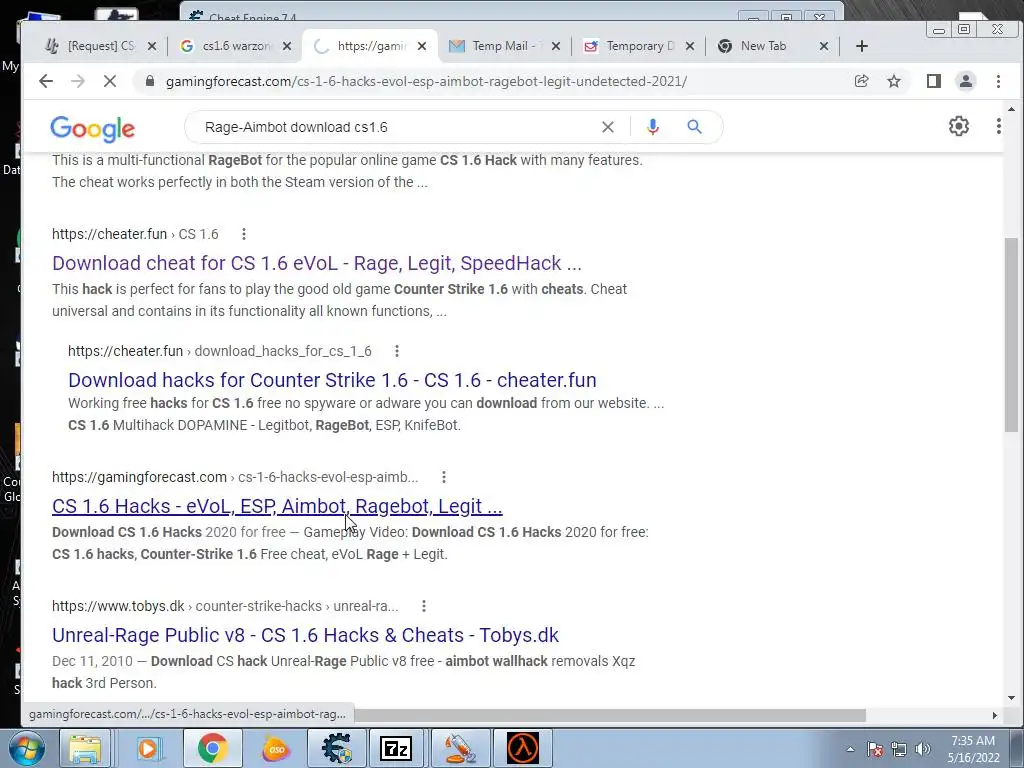
Task: Open the Chrome side panel icon
Action: pos(933,81)
